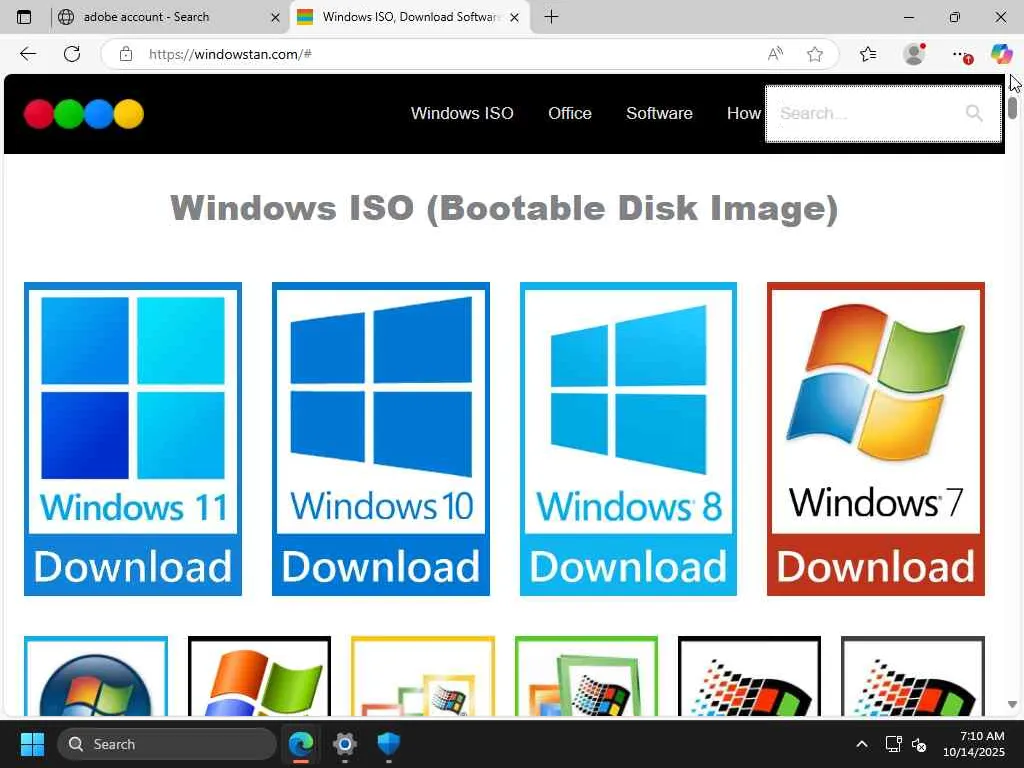Close the adobe account search tab
Image resolution: width=1024 pixels, height=768 pixels.
point(275,18)
